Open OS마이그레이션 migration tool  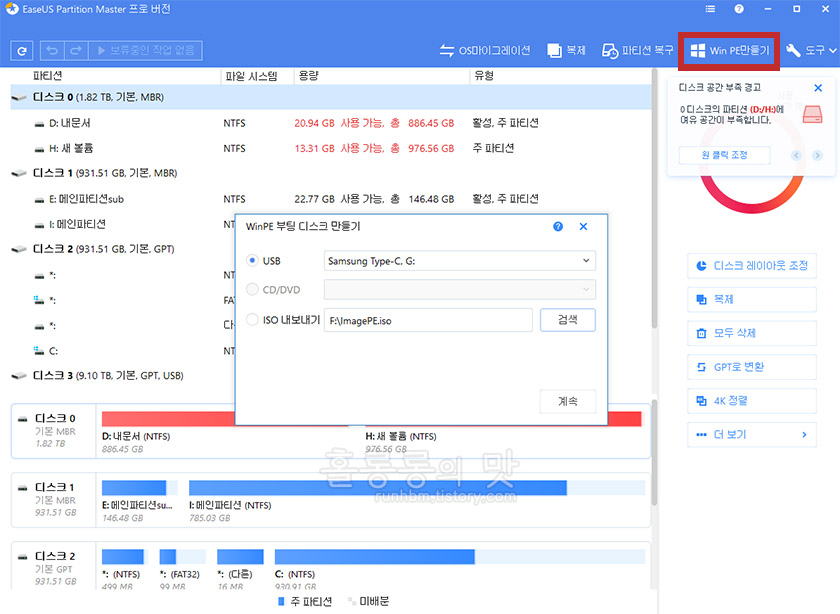485,50
